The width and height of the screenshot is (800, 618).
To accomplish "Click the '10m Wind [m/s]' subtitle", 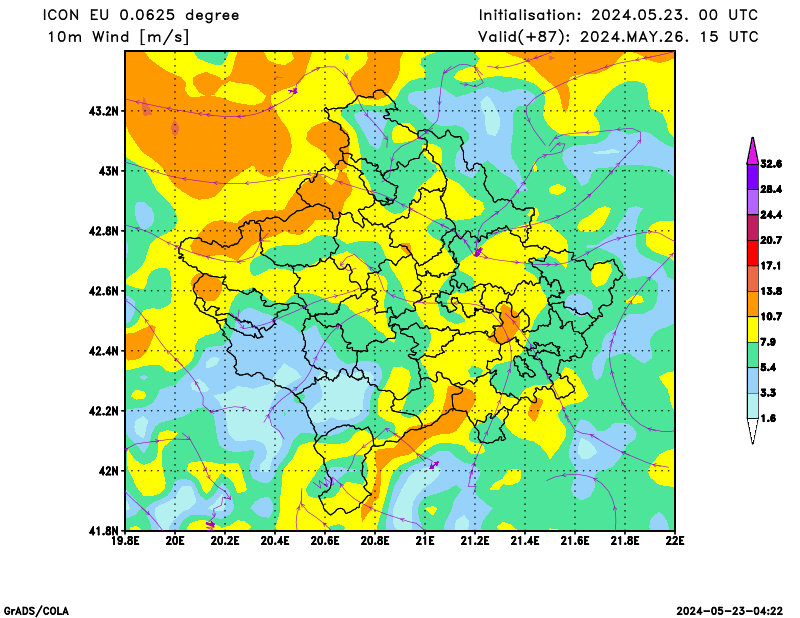I will 118,37.
